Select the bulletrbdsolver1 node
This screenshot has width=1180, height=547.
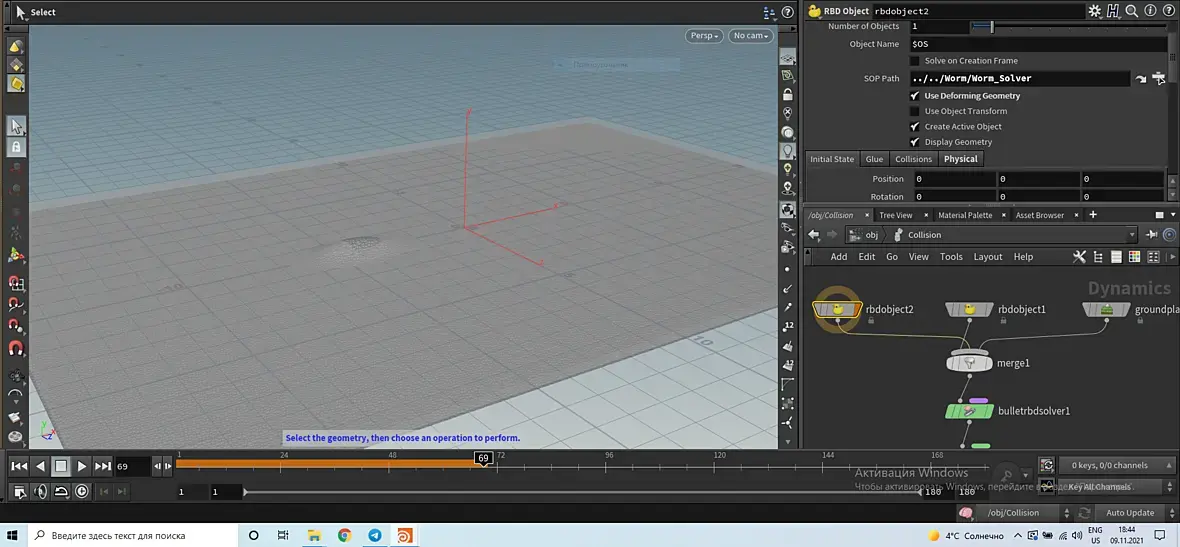[968, 411]
